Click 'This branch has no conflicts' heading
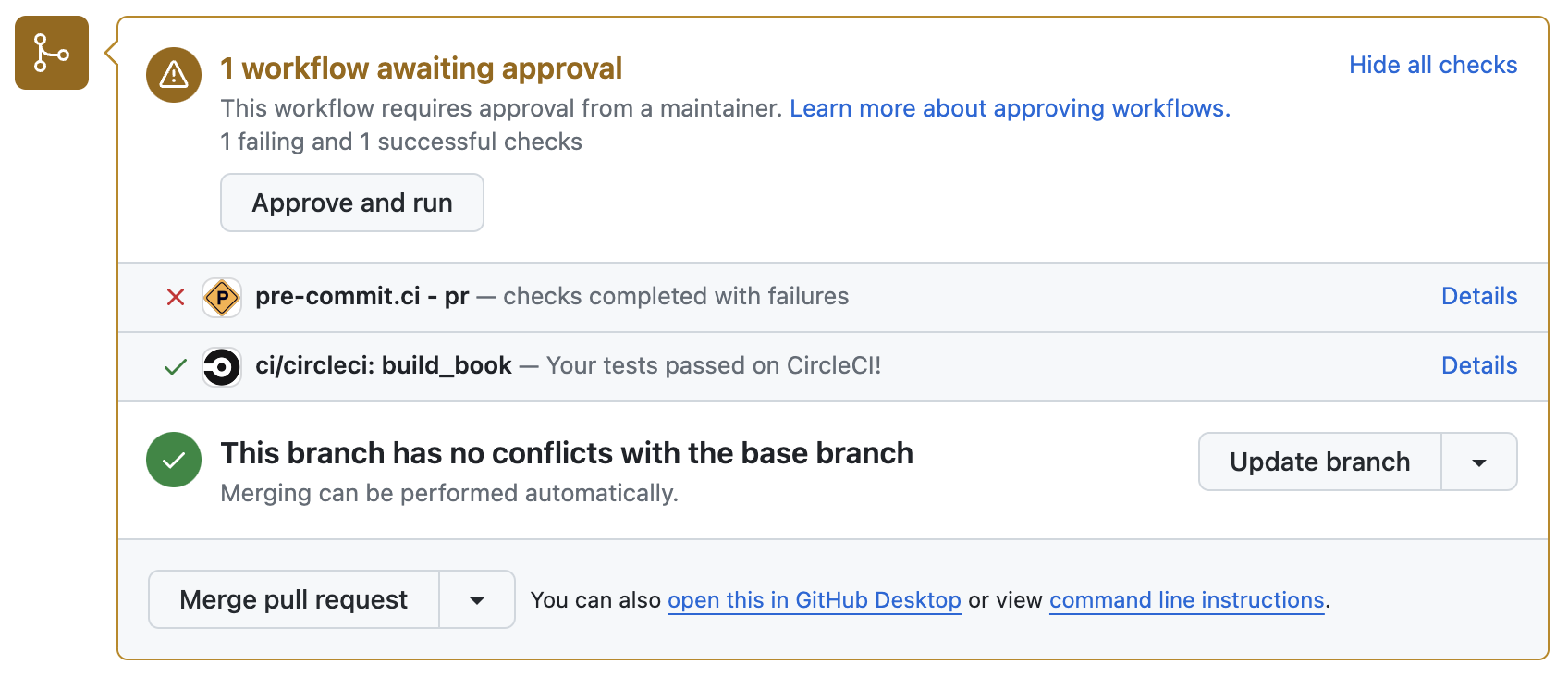Image resolution: width=1568 pixels, height=677 pixels. tap(567, 453)
